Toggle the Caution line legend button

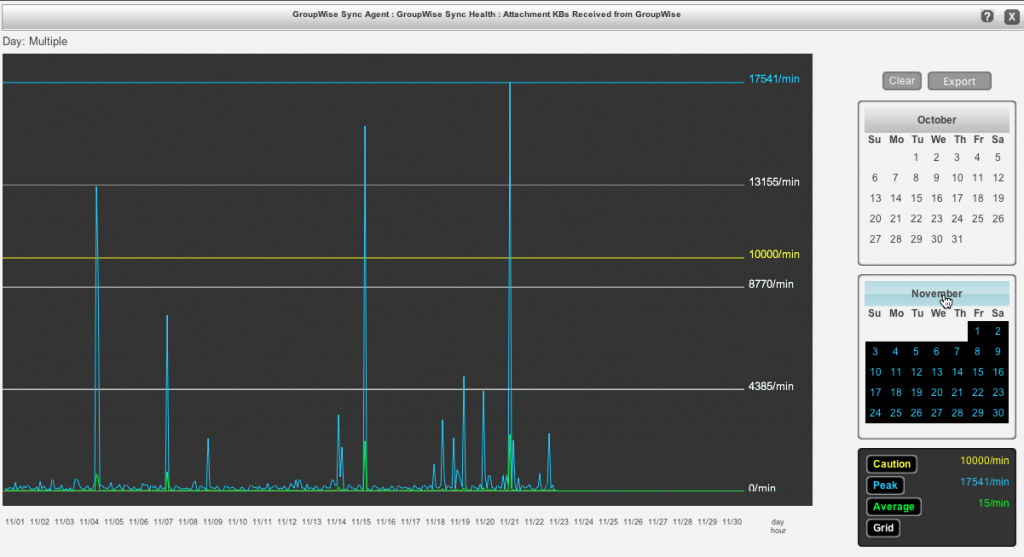coord(891,464)
